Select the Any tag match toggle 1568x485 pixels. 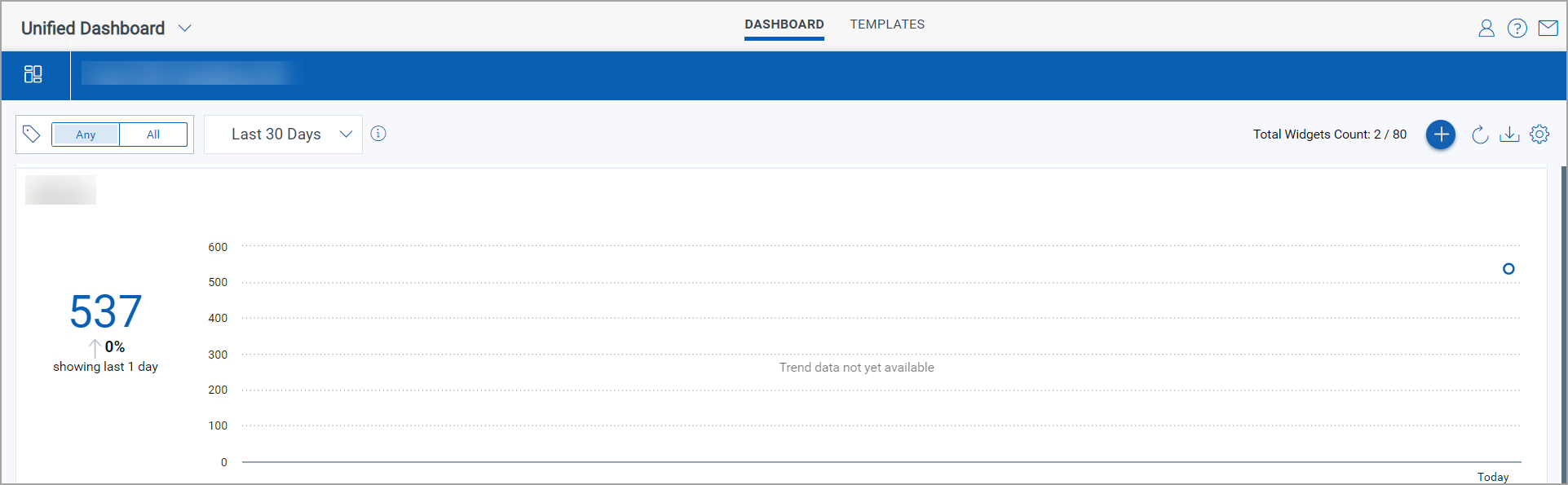click(x=86, y=134)
